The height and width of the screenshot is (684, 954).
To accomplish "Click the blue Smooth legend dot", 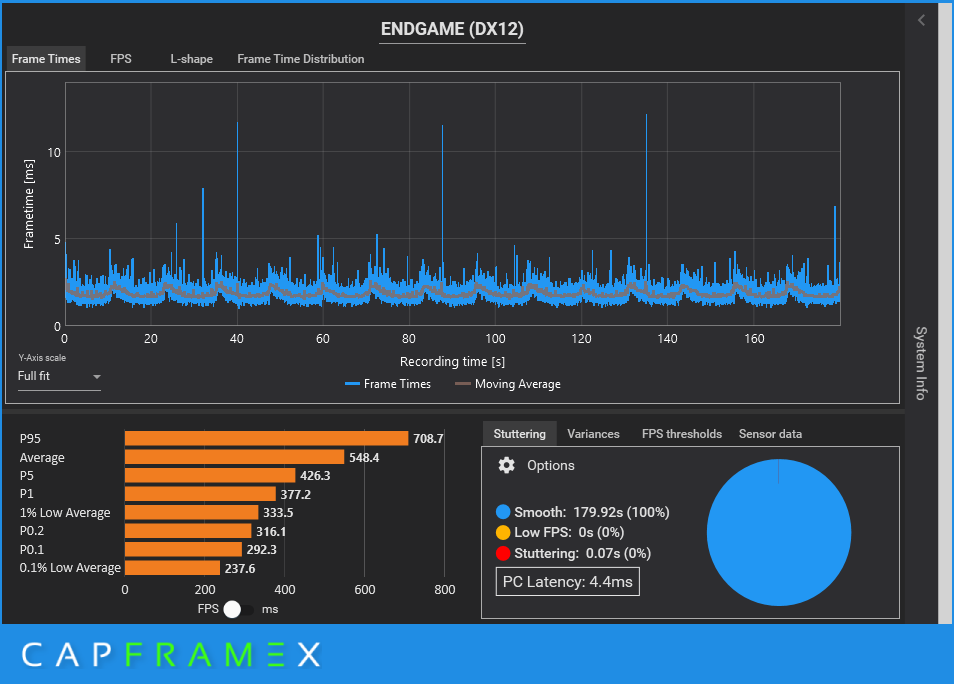I will 503,512.
